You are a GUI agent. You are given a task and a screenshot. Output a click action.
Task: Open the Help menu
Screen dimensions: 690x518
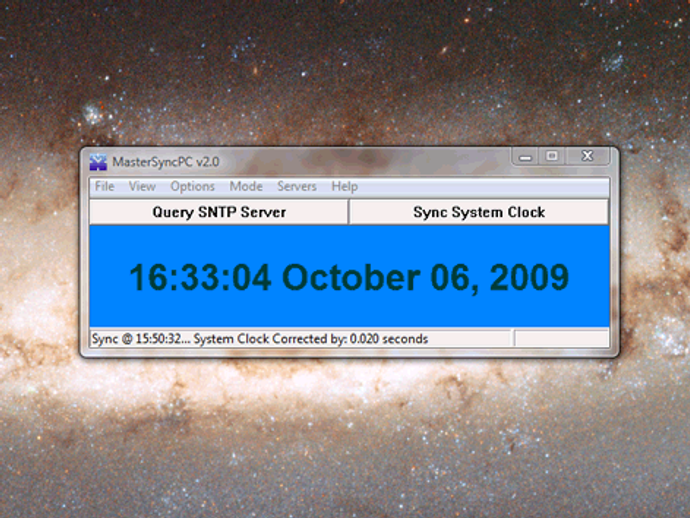(345, 186)
